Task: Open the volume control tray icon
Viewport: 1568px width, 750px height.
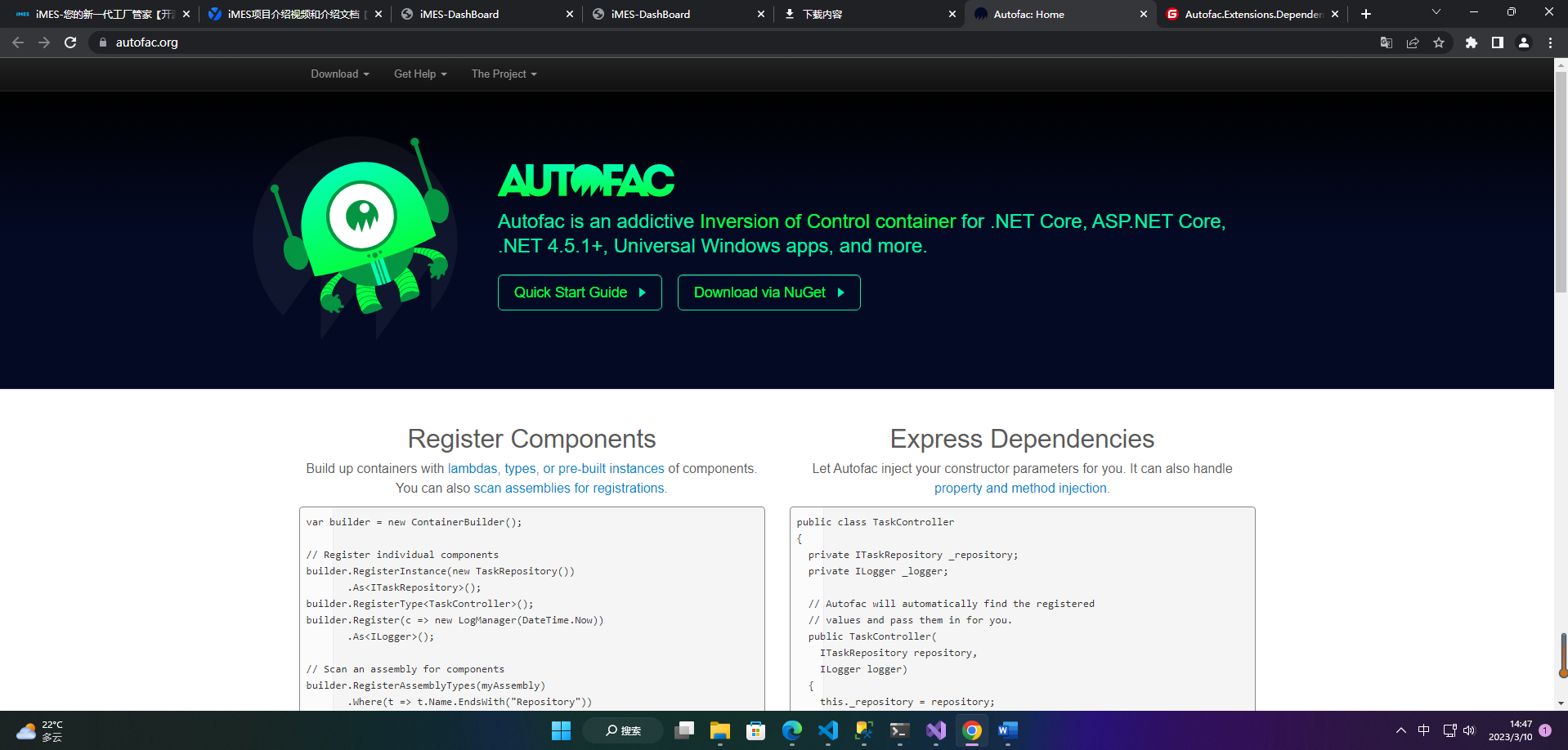Action: coord(1469,730)
